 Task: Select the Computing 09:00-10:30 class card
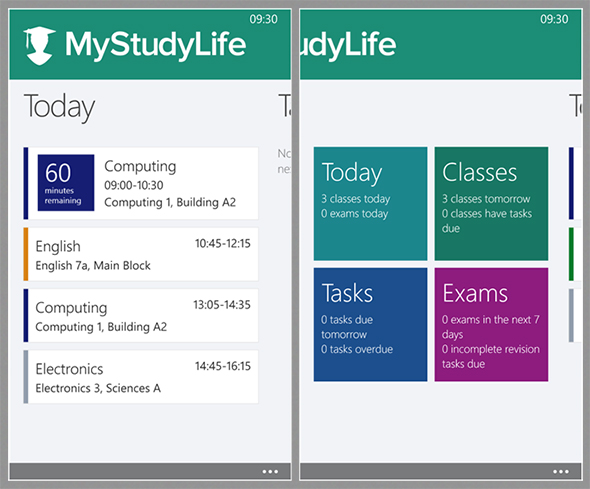(141, 183)
